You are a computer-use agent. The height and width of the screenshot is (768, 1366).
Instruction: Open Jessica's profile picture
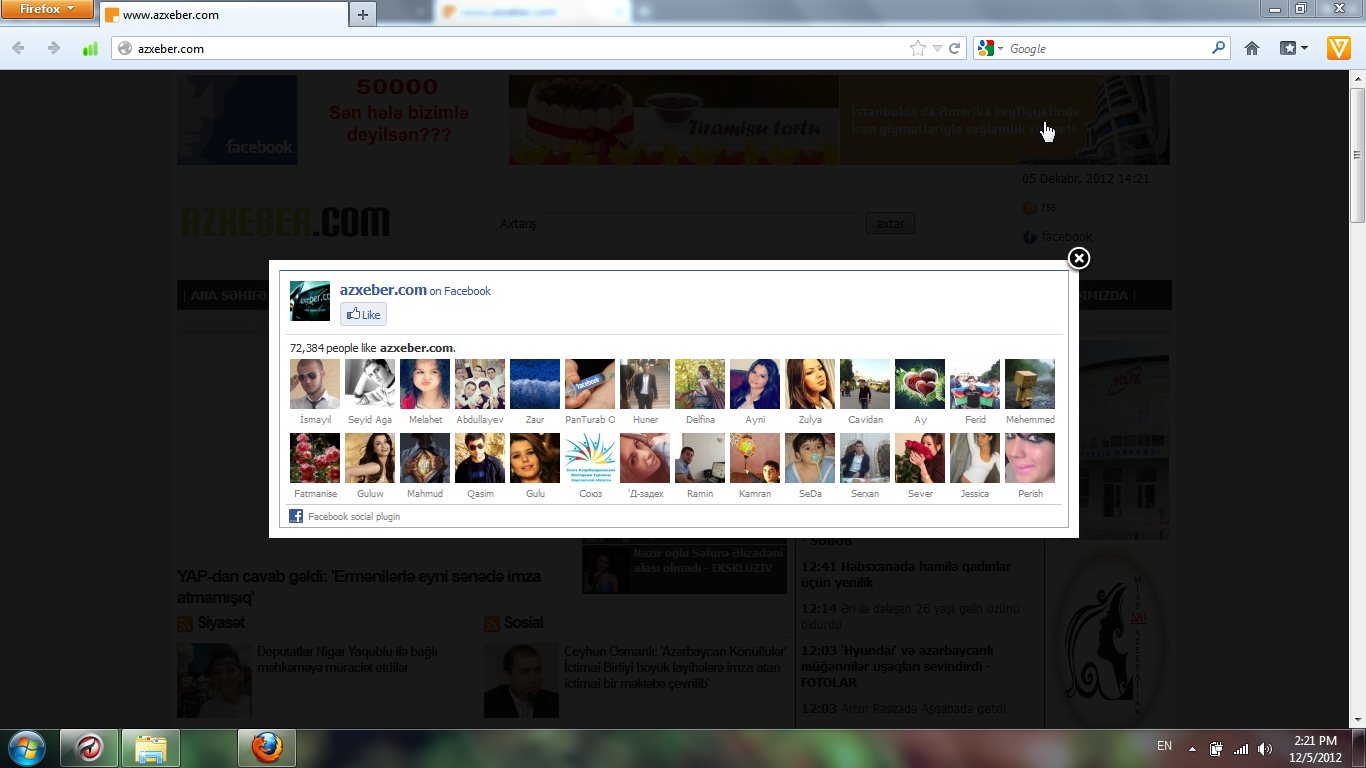(975, 458)
